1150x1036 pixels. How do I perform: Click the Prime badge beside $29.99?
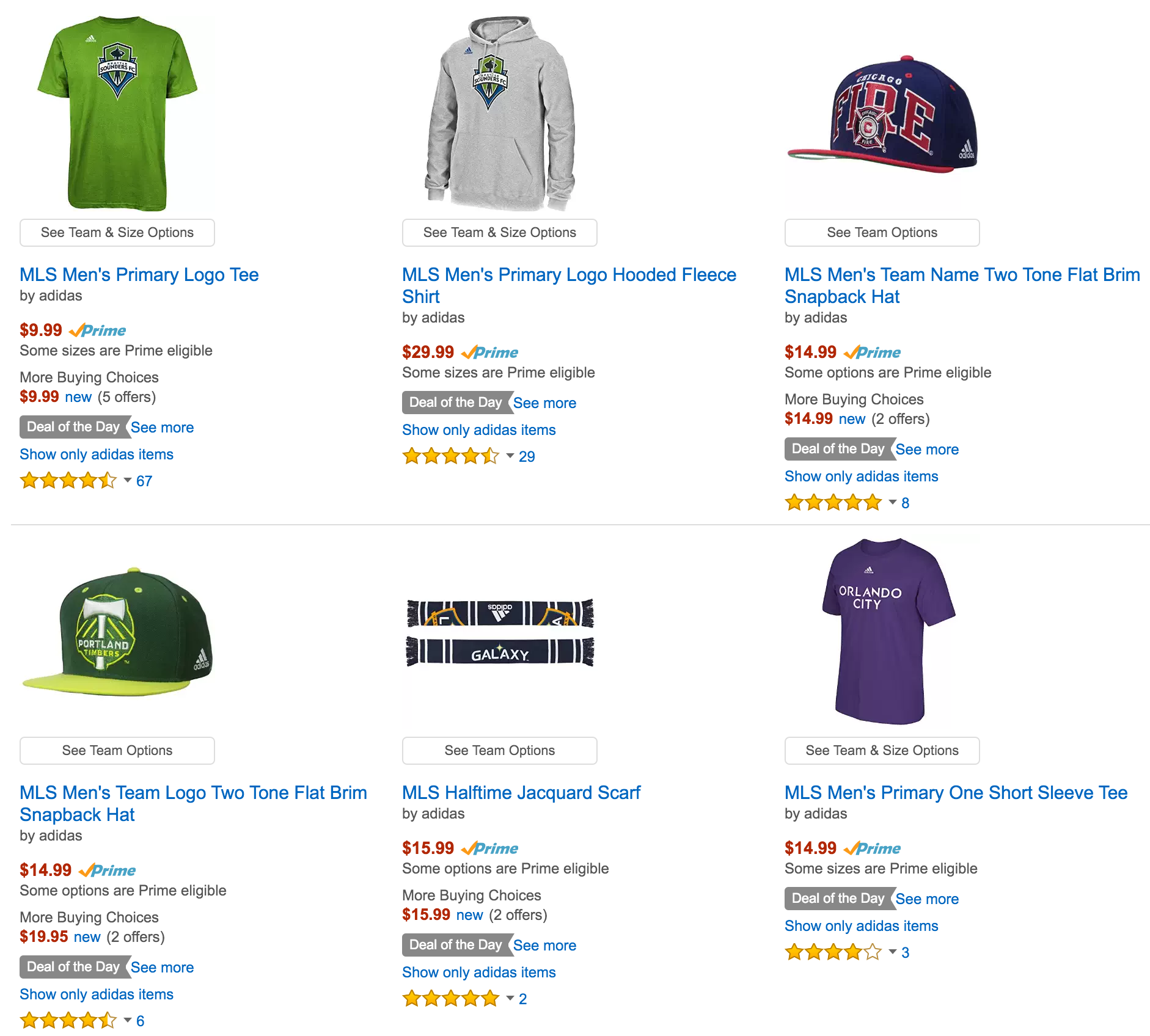pos(490,352)
